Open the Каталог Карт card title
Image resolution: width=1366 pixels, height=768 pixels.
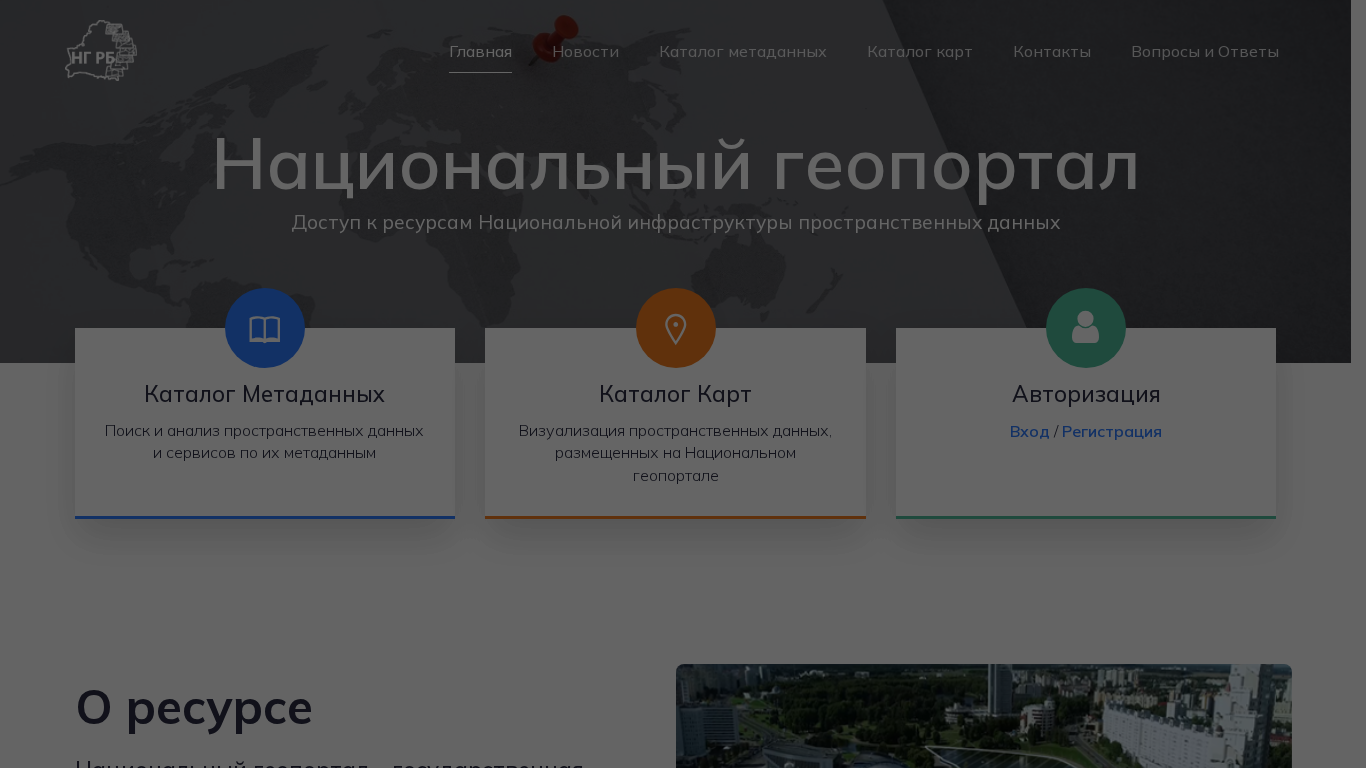coord(676,394)
